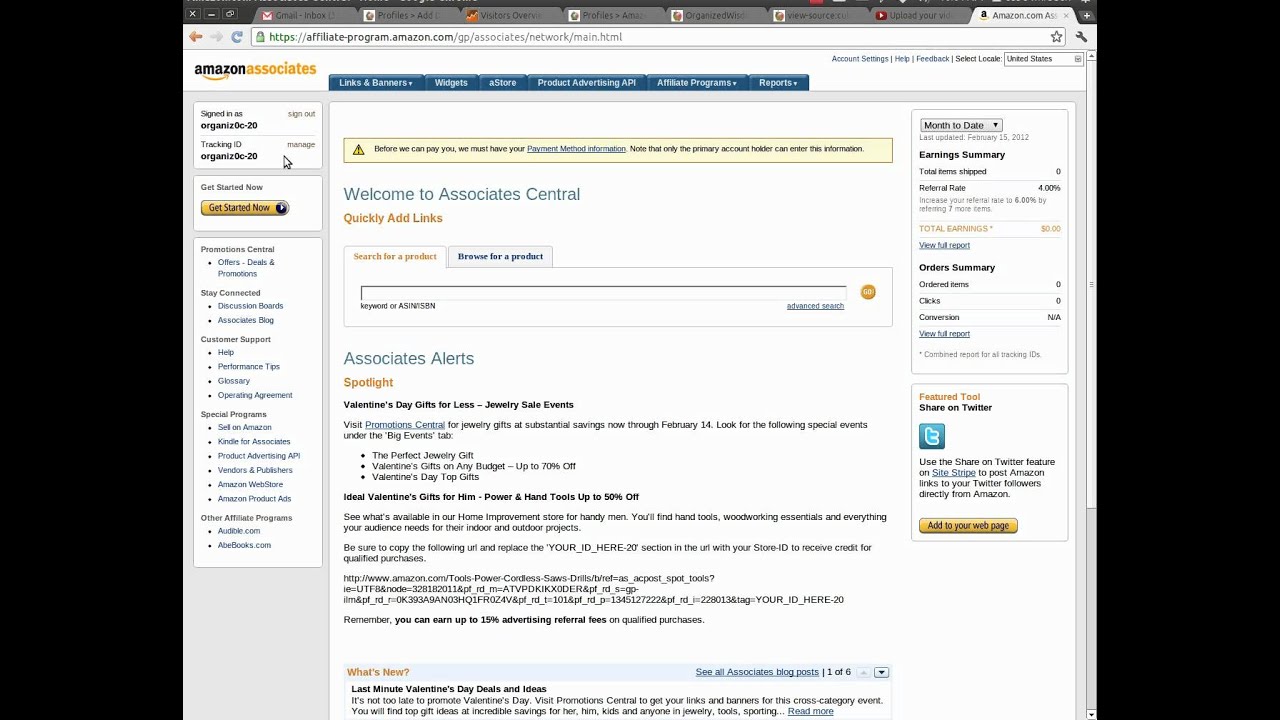Click the orange GO search button

pos(868,292)
